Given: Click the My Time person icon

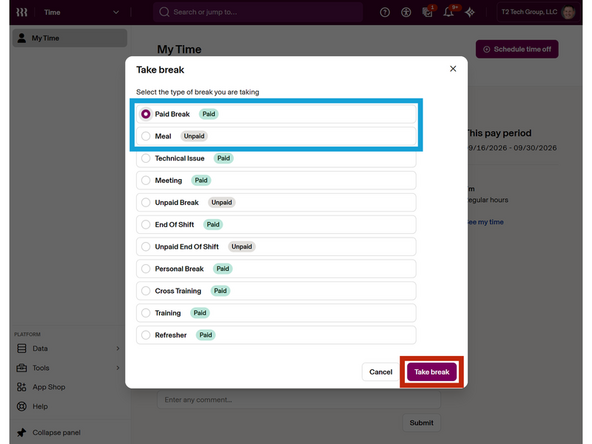Looking at the screenshot, I should [22, 38].
